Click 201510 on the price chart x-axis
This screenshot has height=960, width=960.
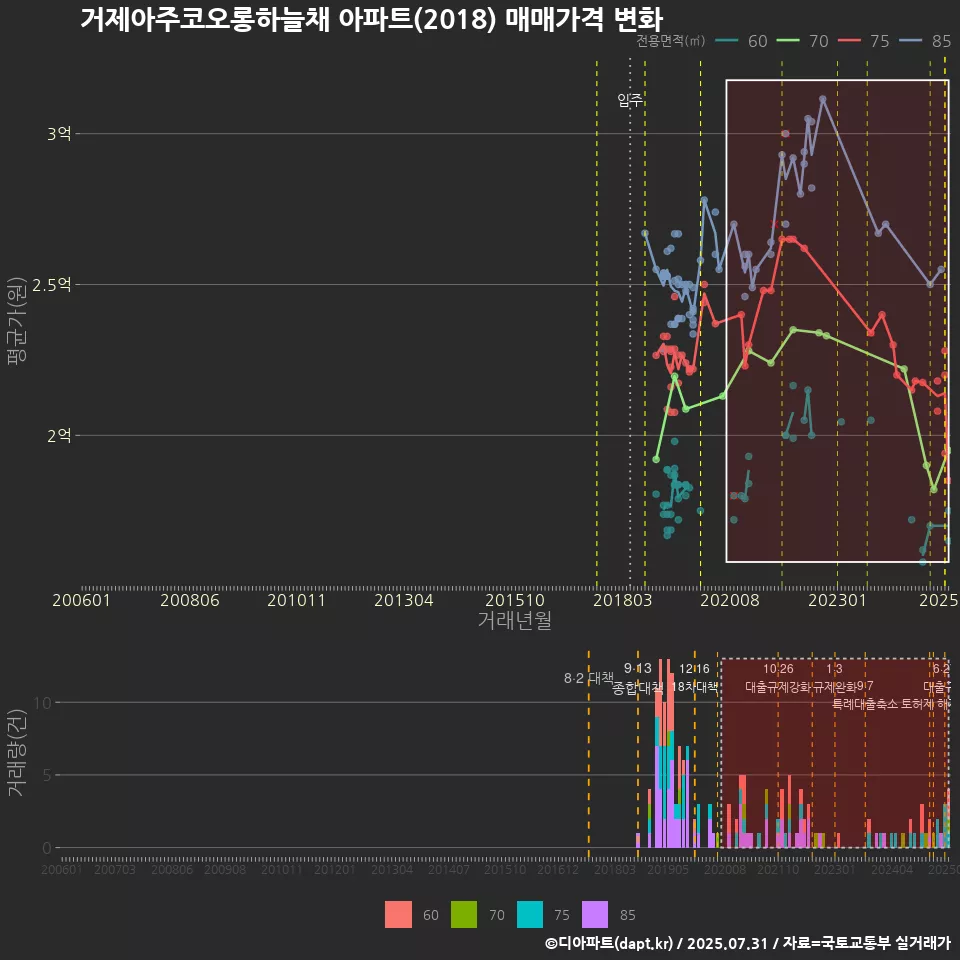(515, 600)
